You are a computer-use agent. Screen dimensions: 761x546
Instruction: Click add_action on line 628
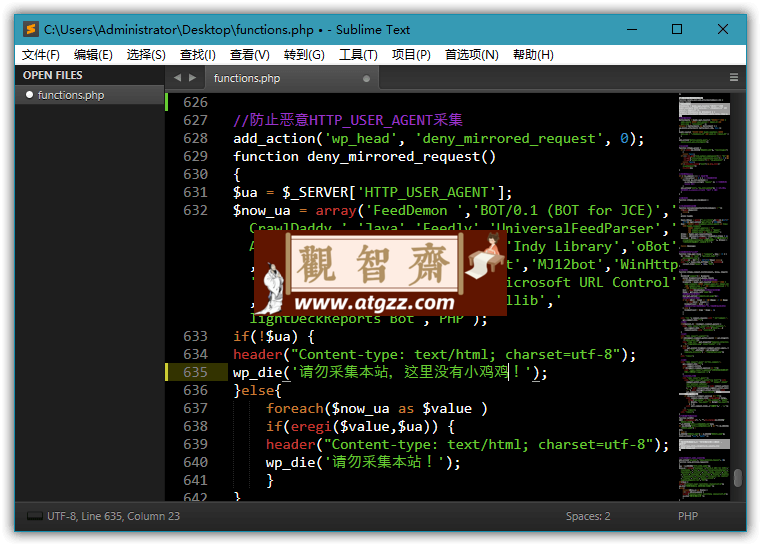tap(274, 139)
